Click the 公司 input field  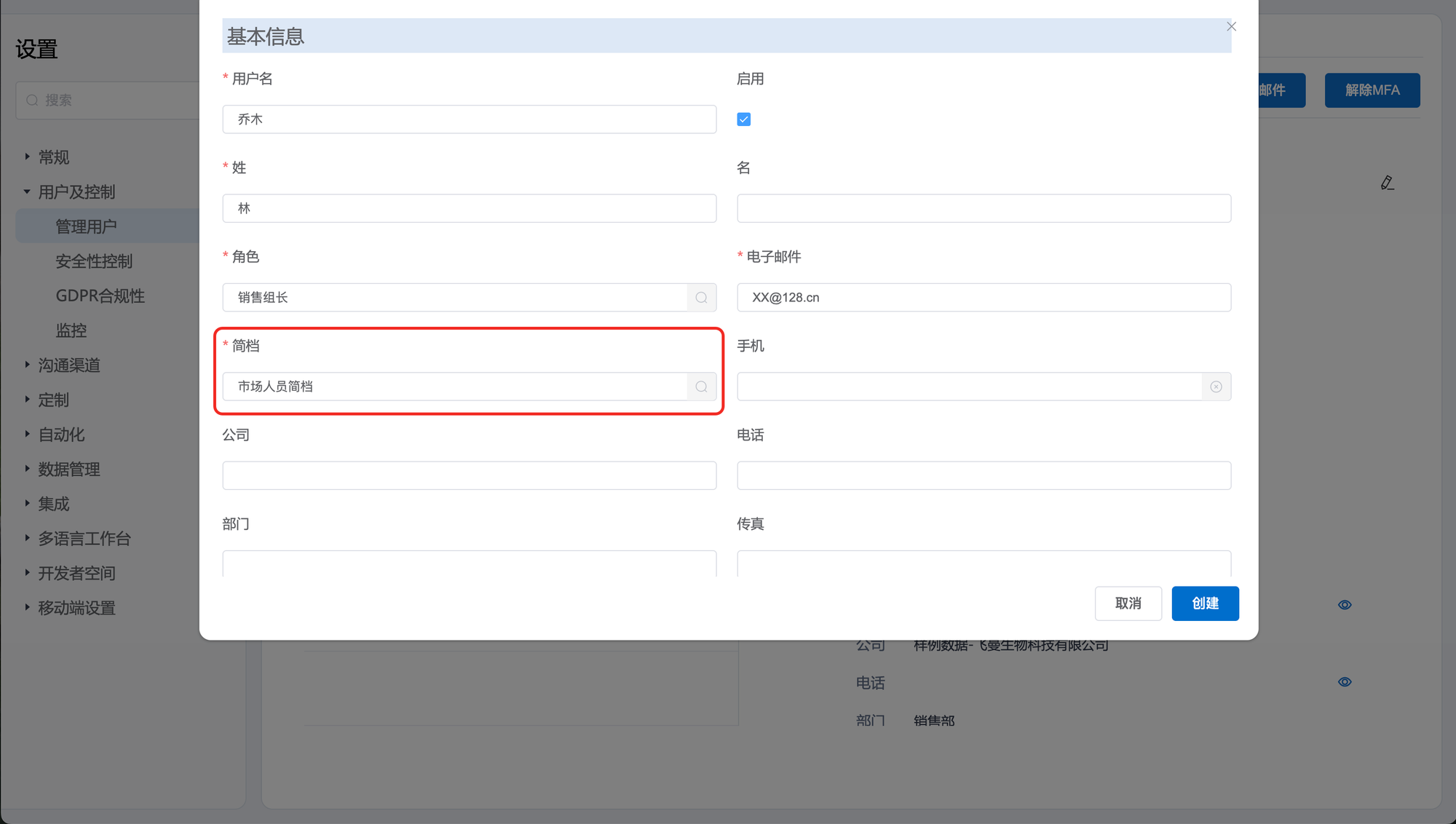pyautogui.click(x=469, y=475)
